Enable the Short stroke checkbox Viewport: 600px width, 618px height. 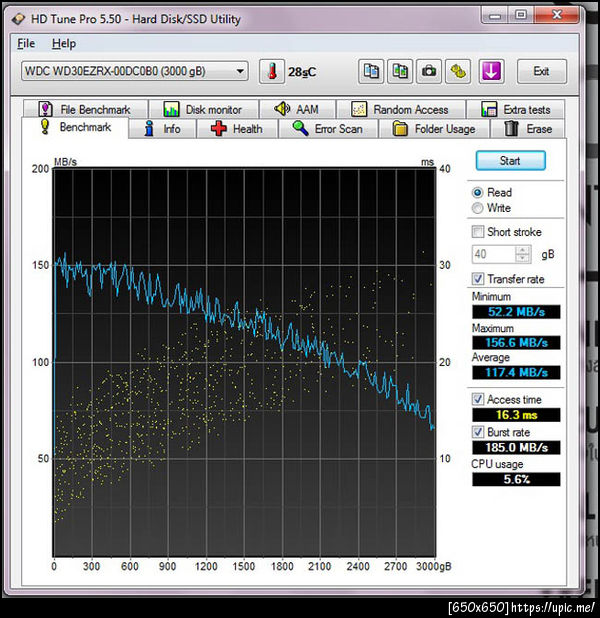click(478, 232)
